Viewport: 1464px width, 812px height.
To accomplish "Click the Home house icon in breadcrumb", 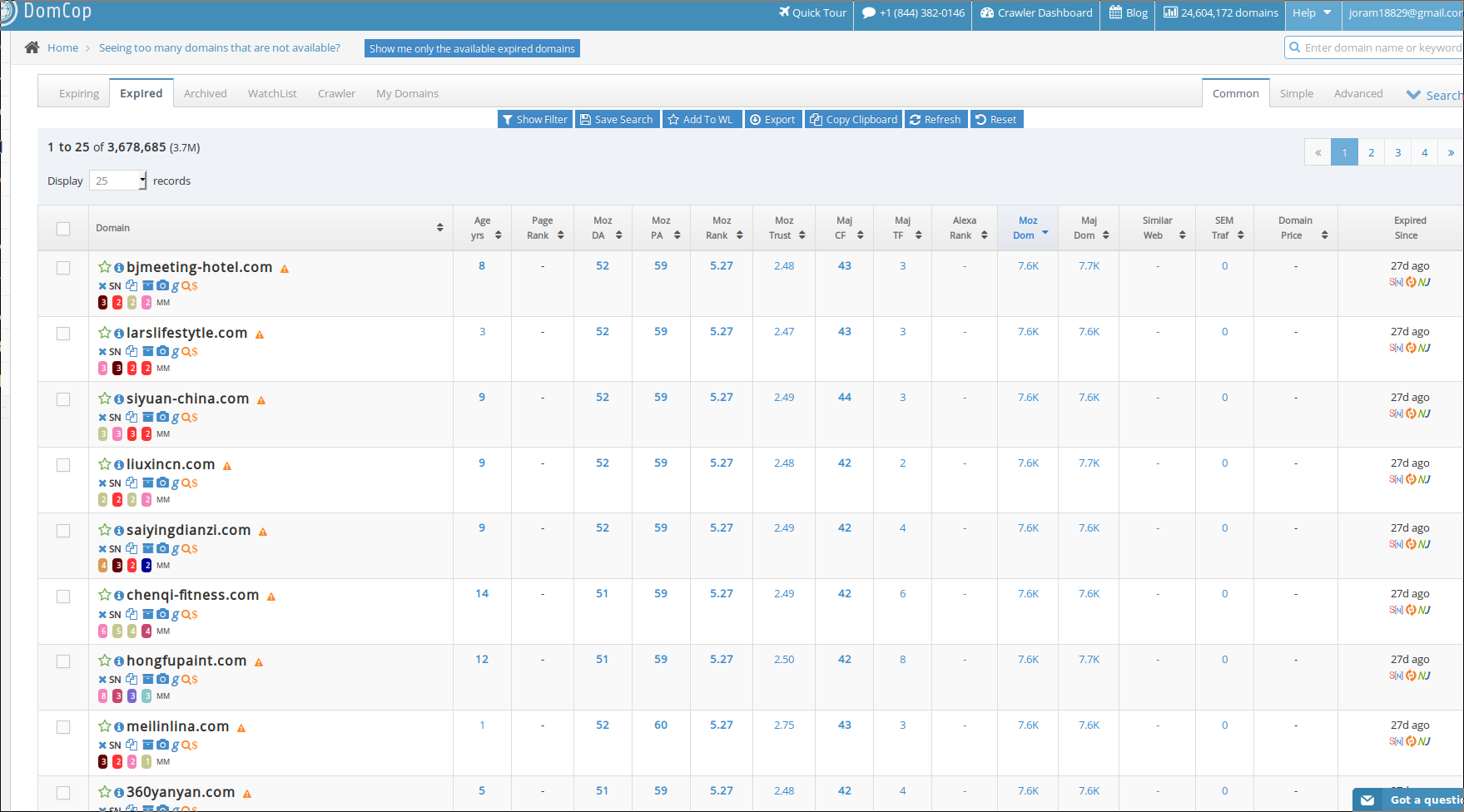I will (x=32, y=47).
